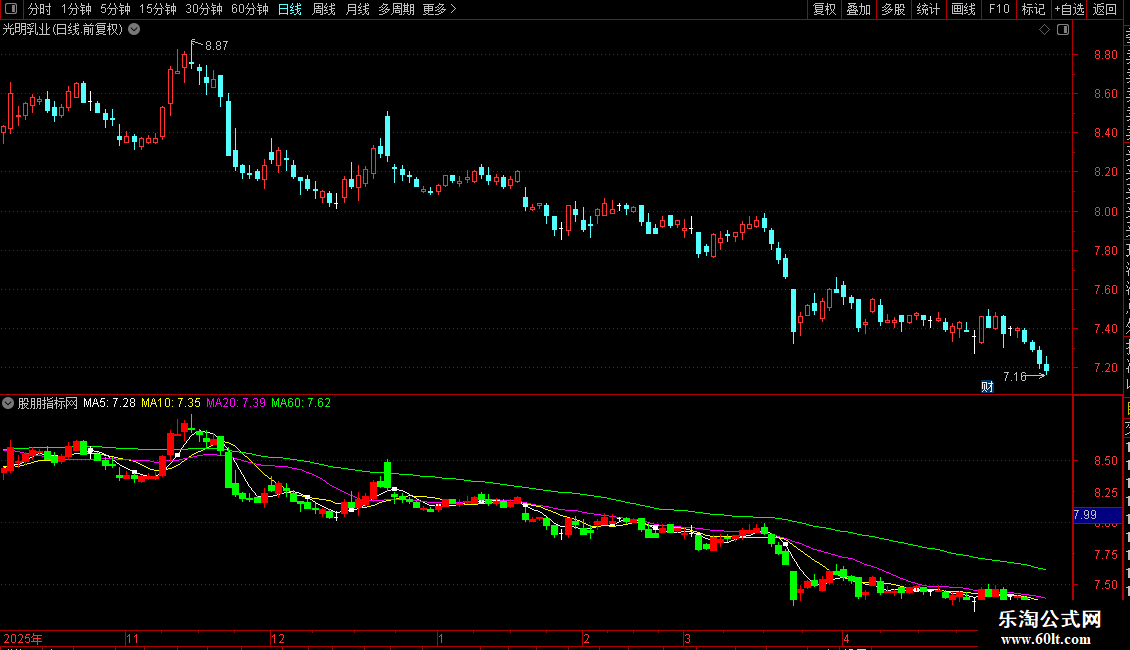Open the 统计 statistics tool
Image resolution: width=1130 pixels, height=650 pixels.
928,9
